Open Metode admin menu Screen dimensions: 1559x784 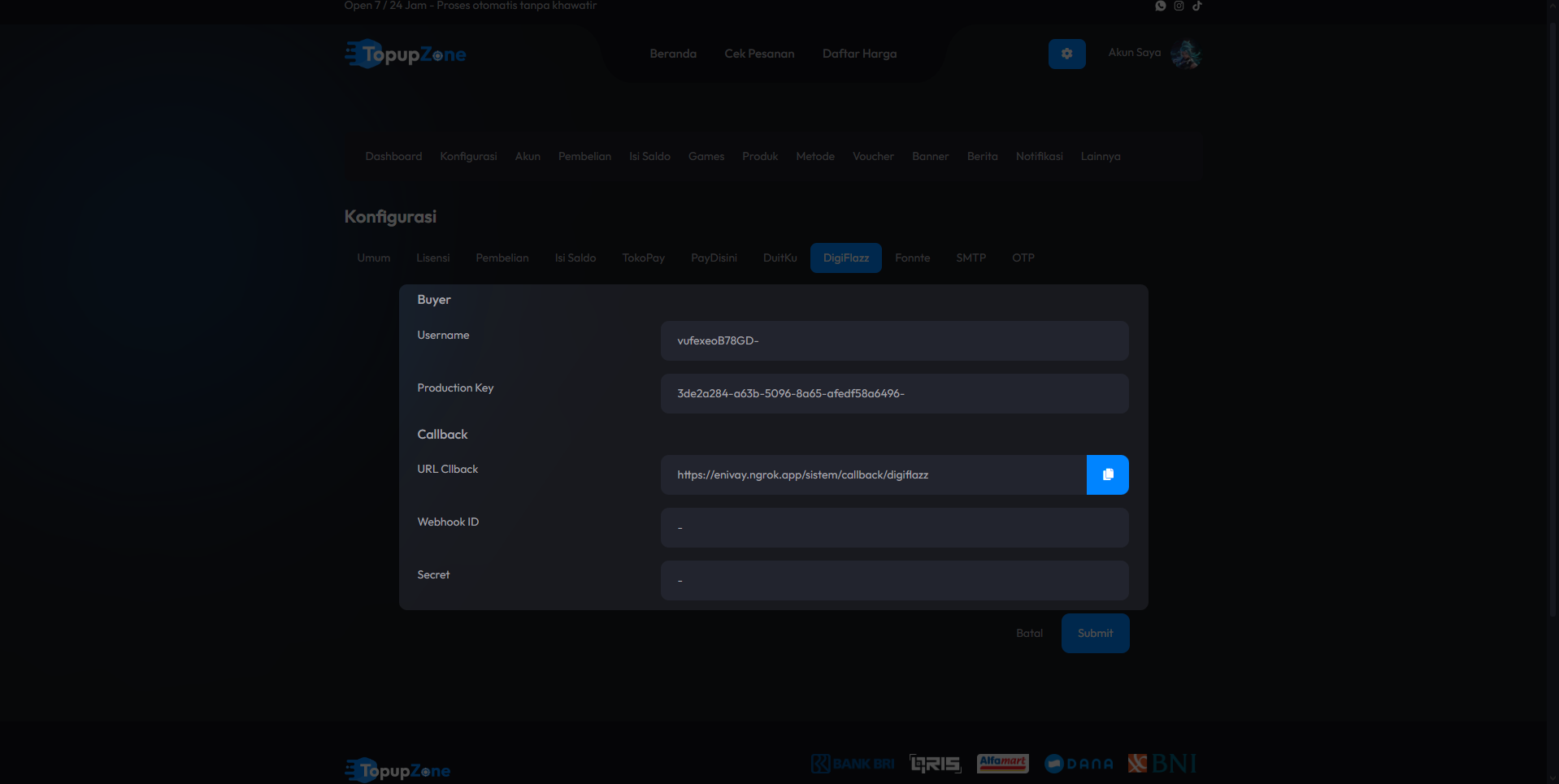coord(815,156)
